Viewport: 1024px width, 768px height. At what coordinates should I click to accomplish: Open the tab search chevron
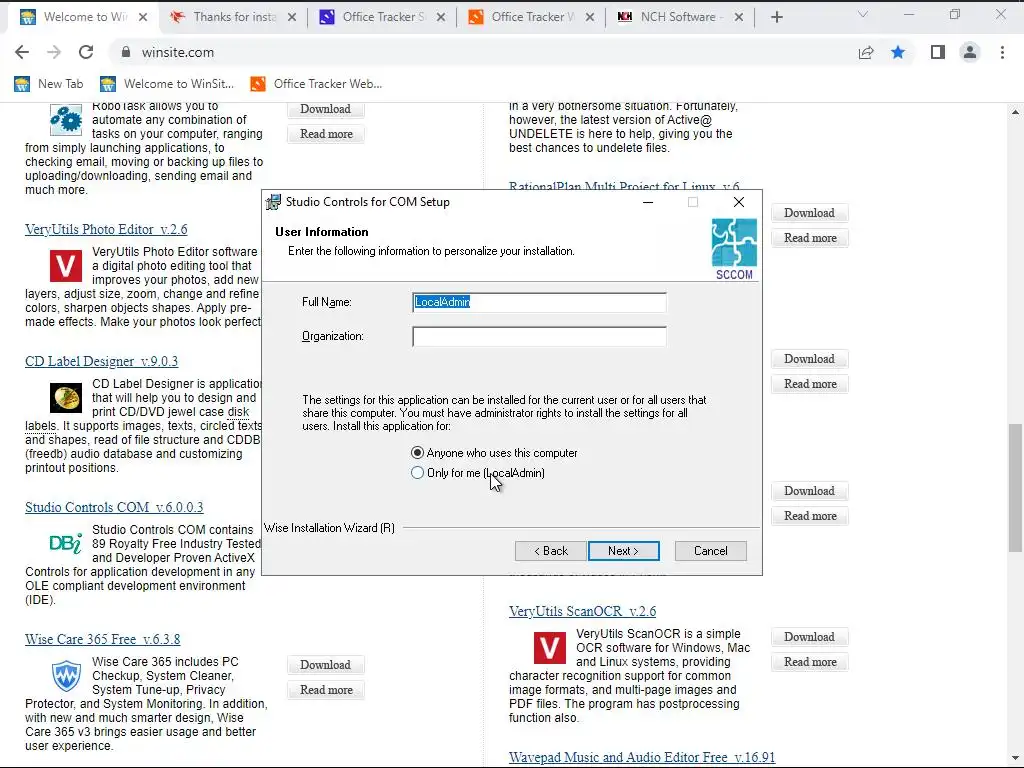point(863,14)
